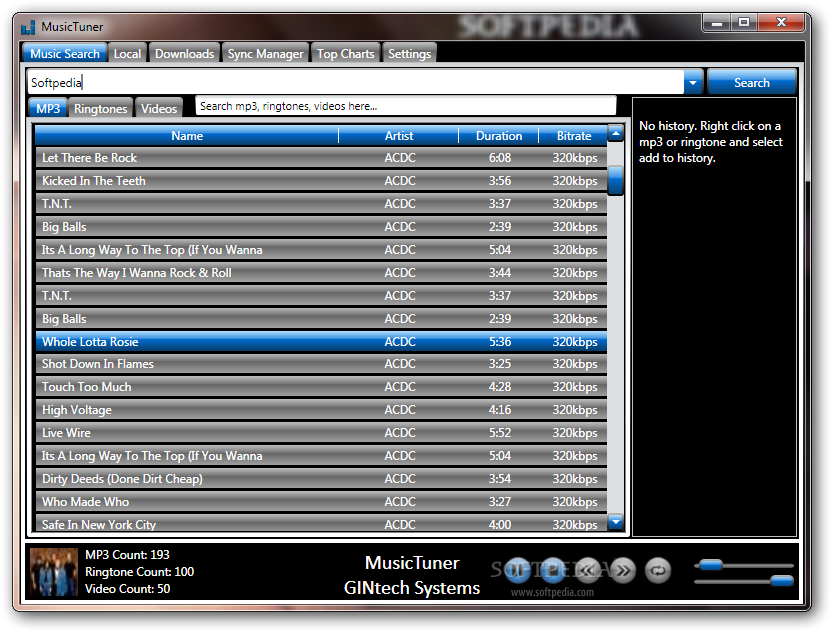
Task: Select the song 'Let There Be Rock'
Action: click(x=321, y=158)
